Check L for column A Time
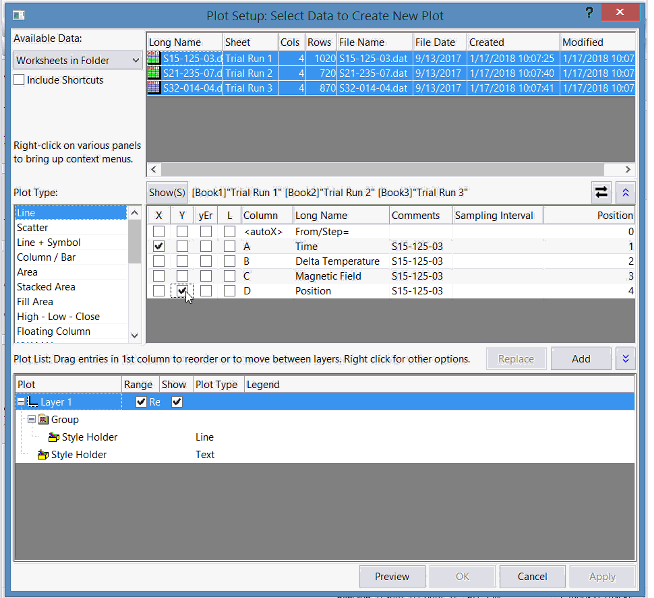The width and height of the screenshot is (654, 598). [x=229, y=246]
